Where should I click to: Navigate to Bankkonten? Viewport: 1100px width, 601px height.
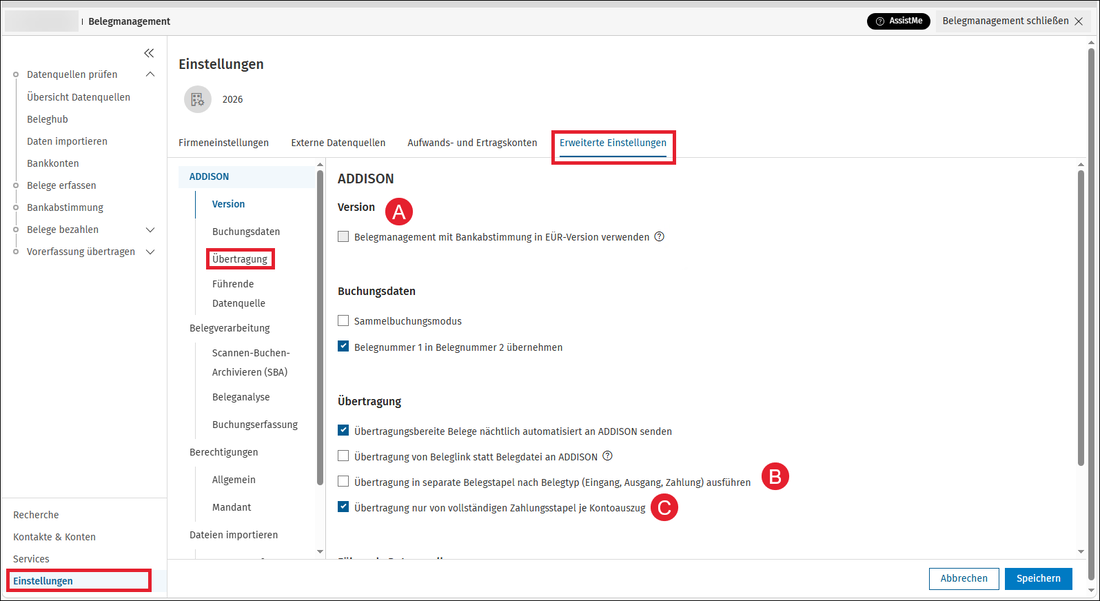(x=53, y=163)
